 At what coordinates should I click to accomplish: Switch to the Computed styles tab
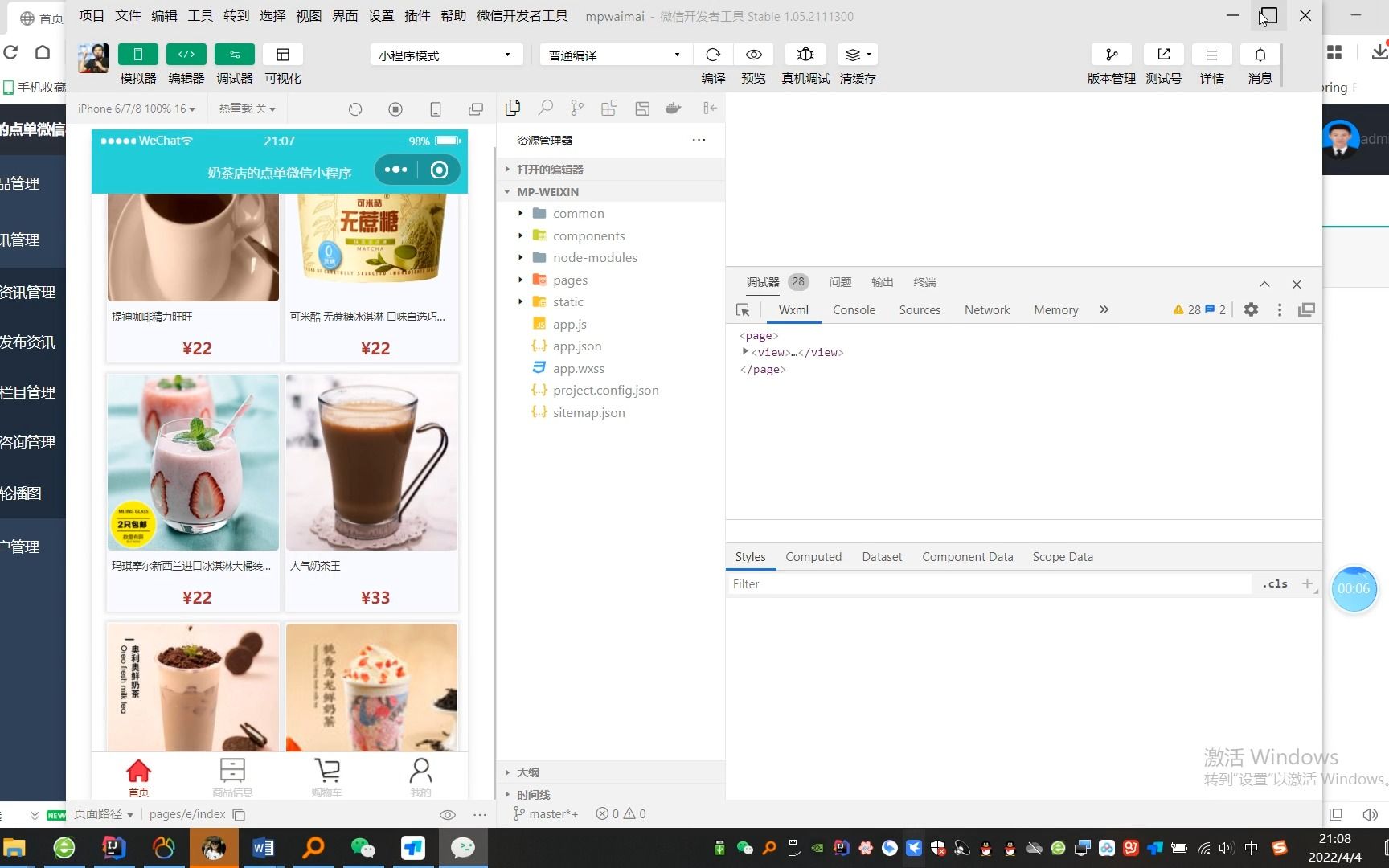813,556
